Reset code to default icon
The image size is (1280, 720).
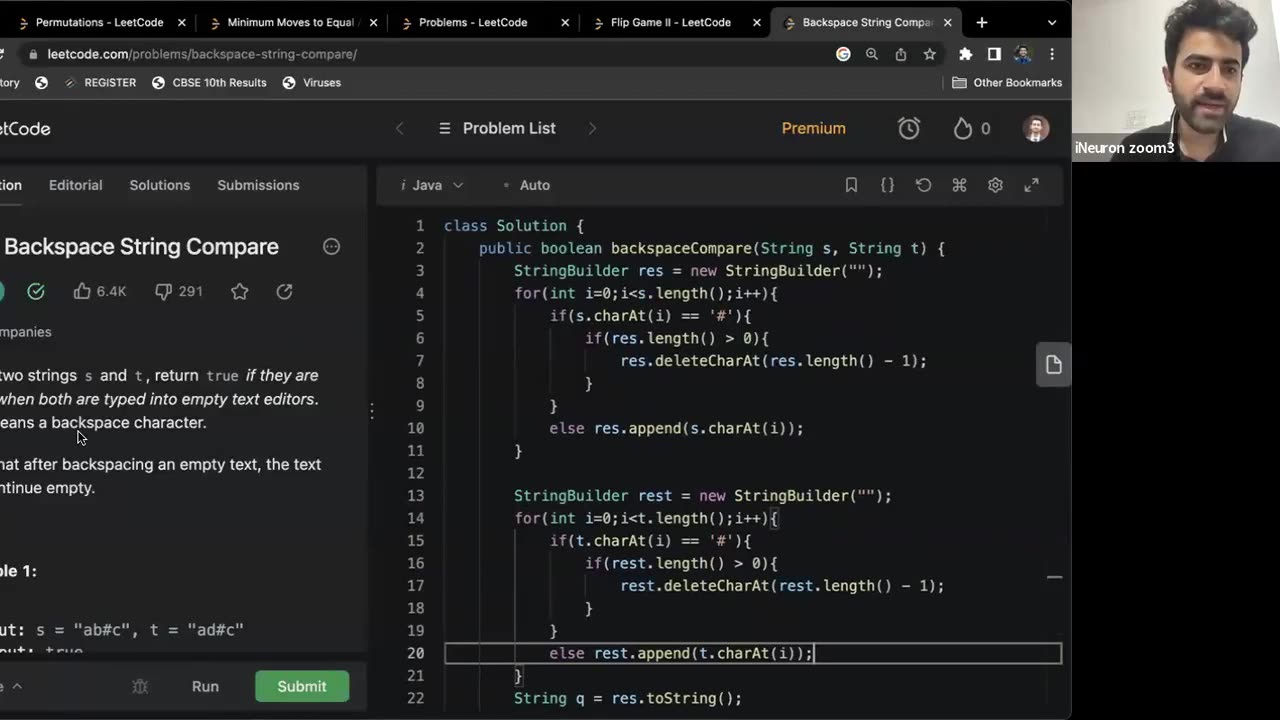(x=923, y=185)
